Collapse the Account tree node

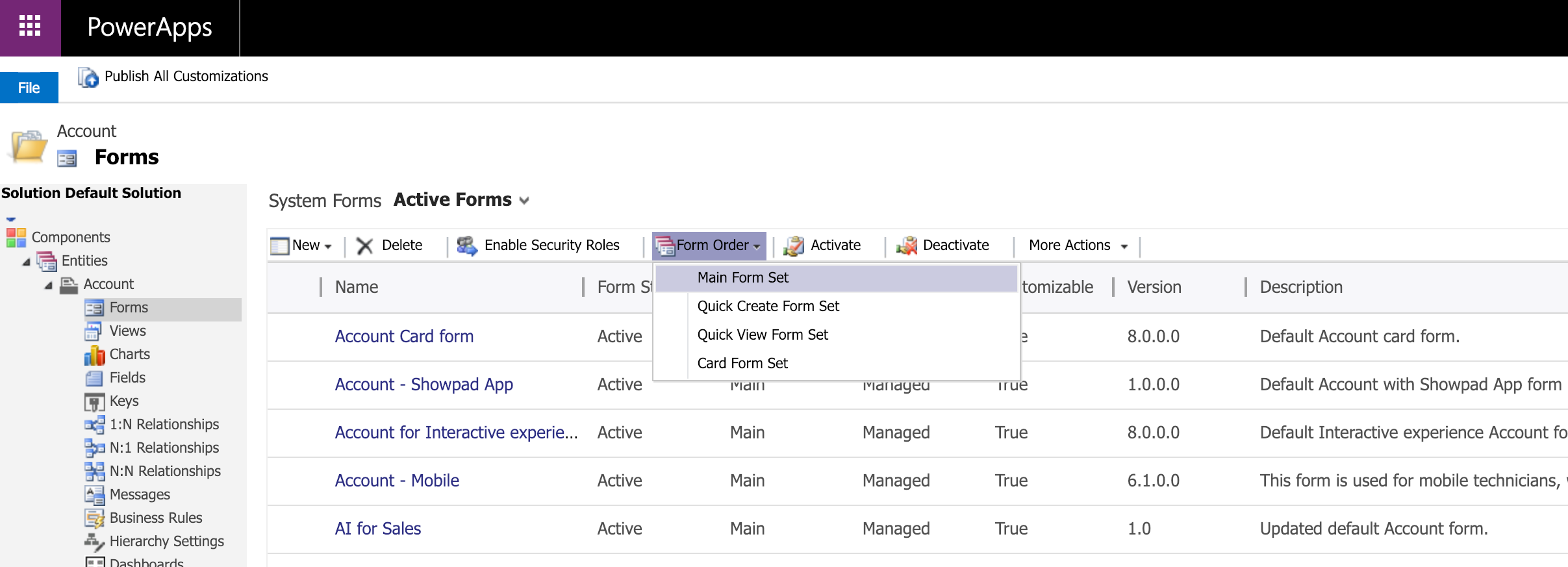tap(49, 286)
